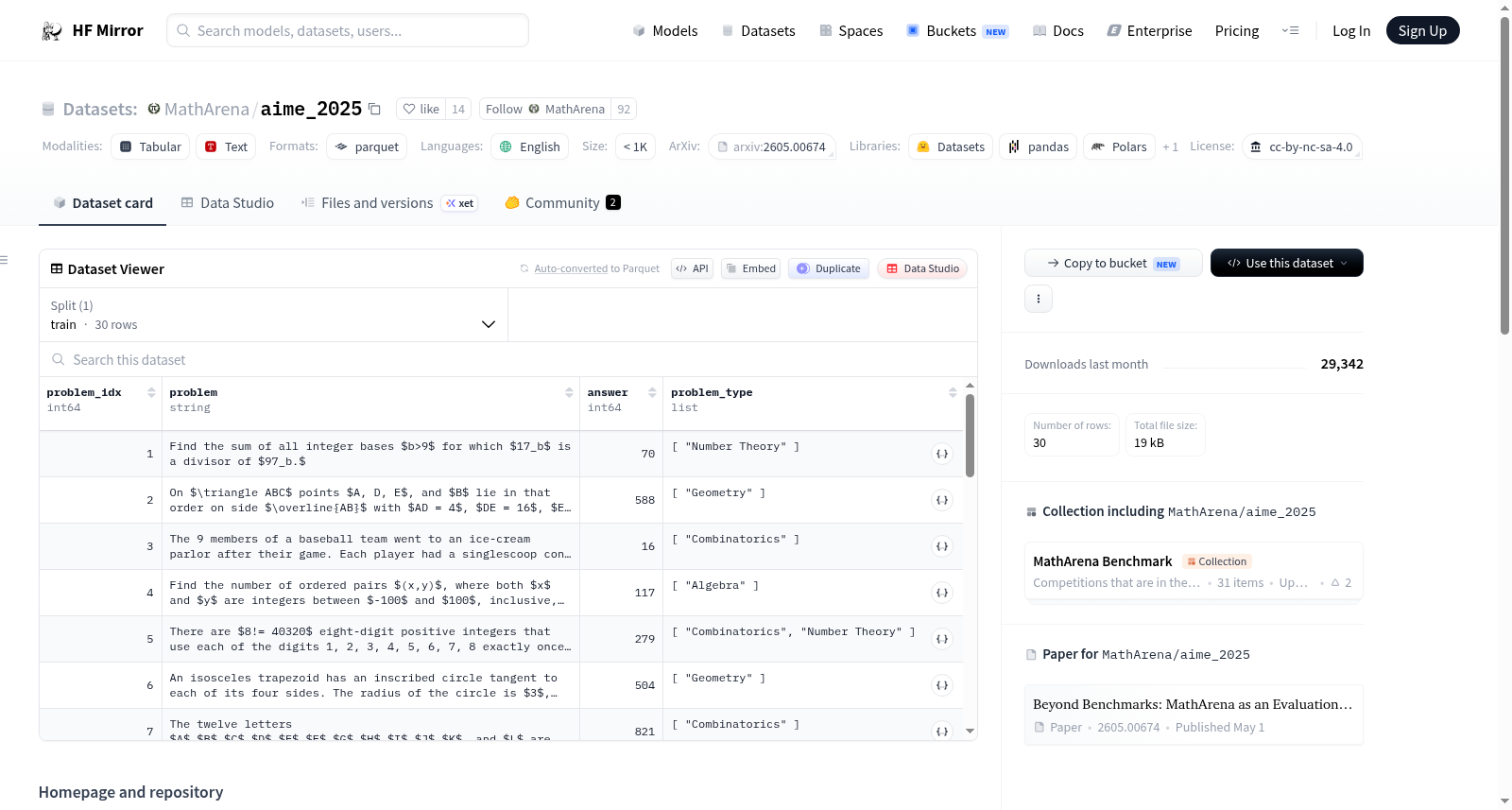Screen dimensions: 1512x810
Task: Open Docs in the top navigation
Action: tap(1058, 31)
